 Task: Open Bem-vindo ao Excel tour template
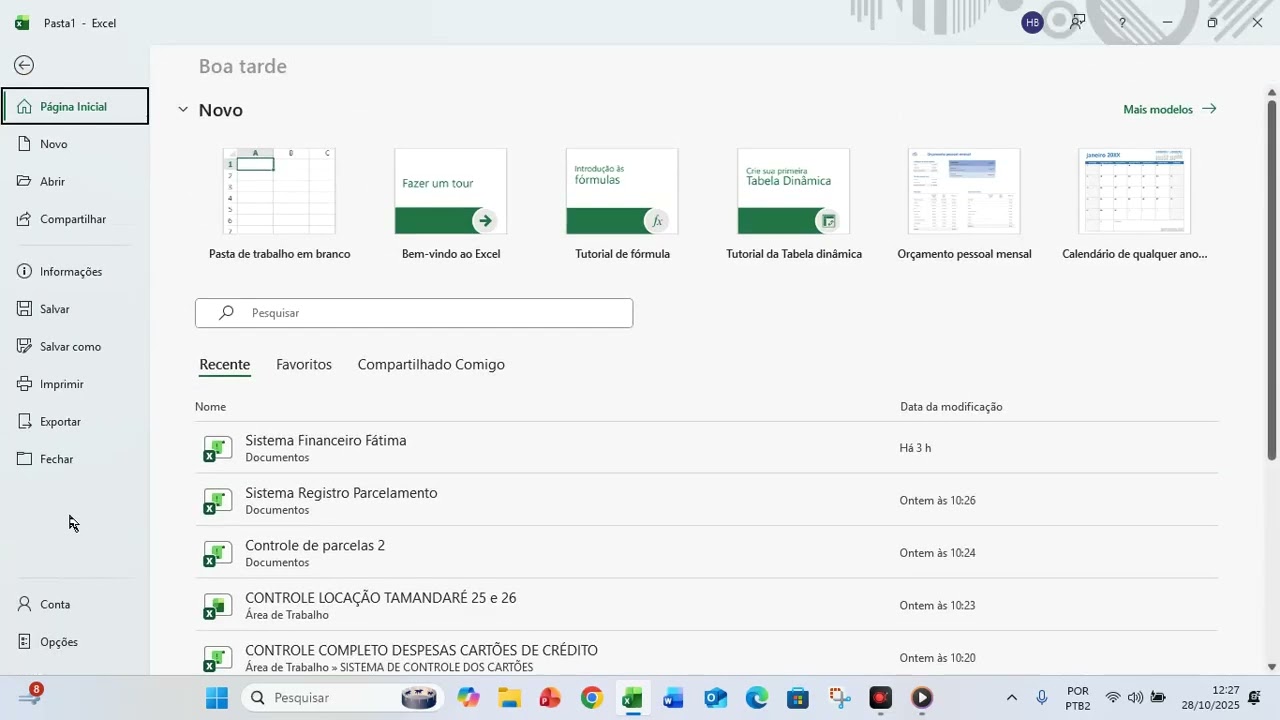coord(451,205)
